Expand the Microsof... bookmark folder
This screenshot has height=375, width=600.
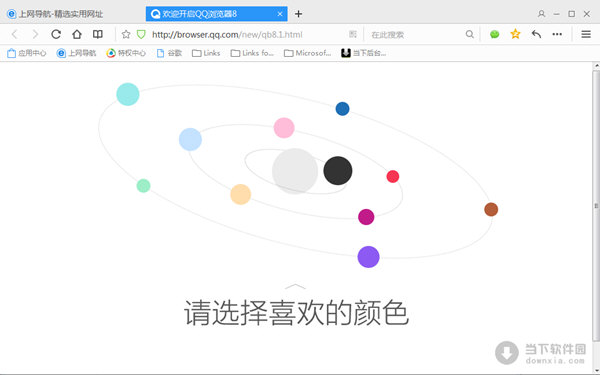[x=308, y=53]
